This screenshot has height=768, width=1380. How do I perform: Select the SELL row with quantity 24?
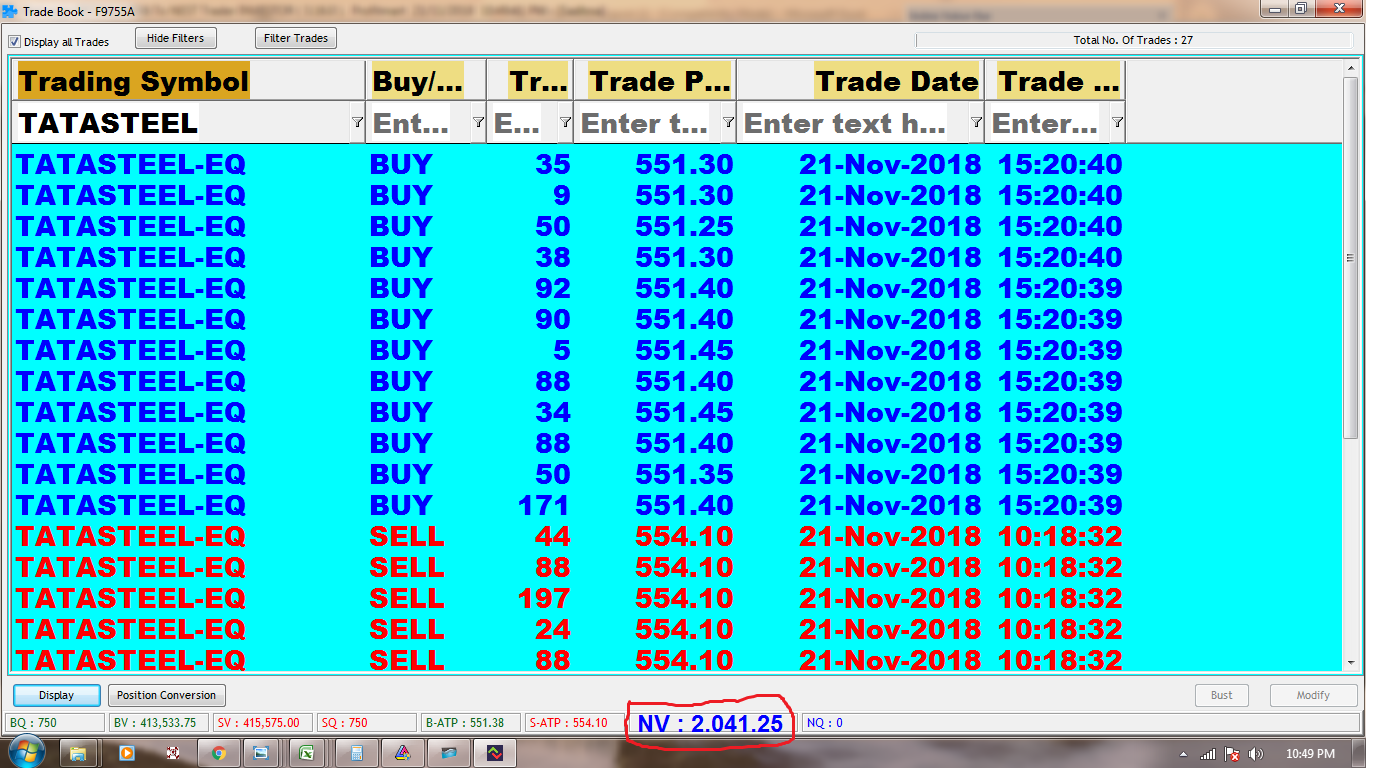676,629
